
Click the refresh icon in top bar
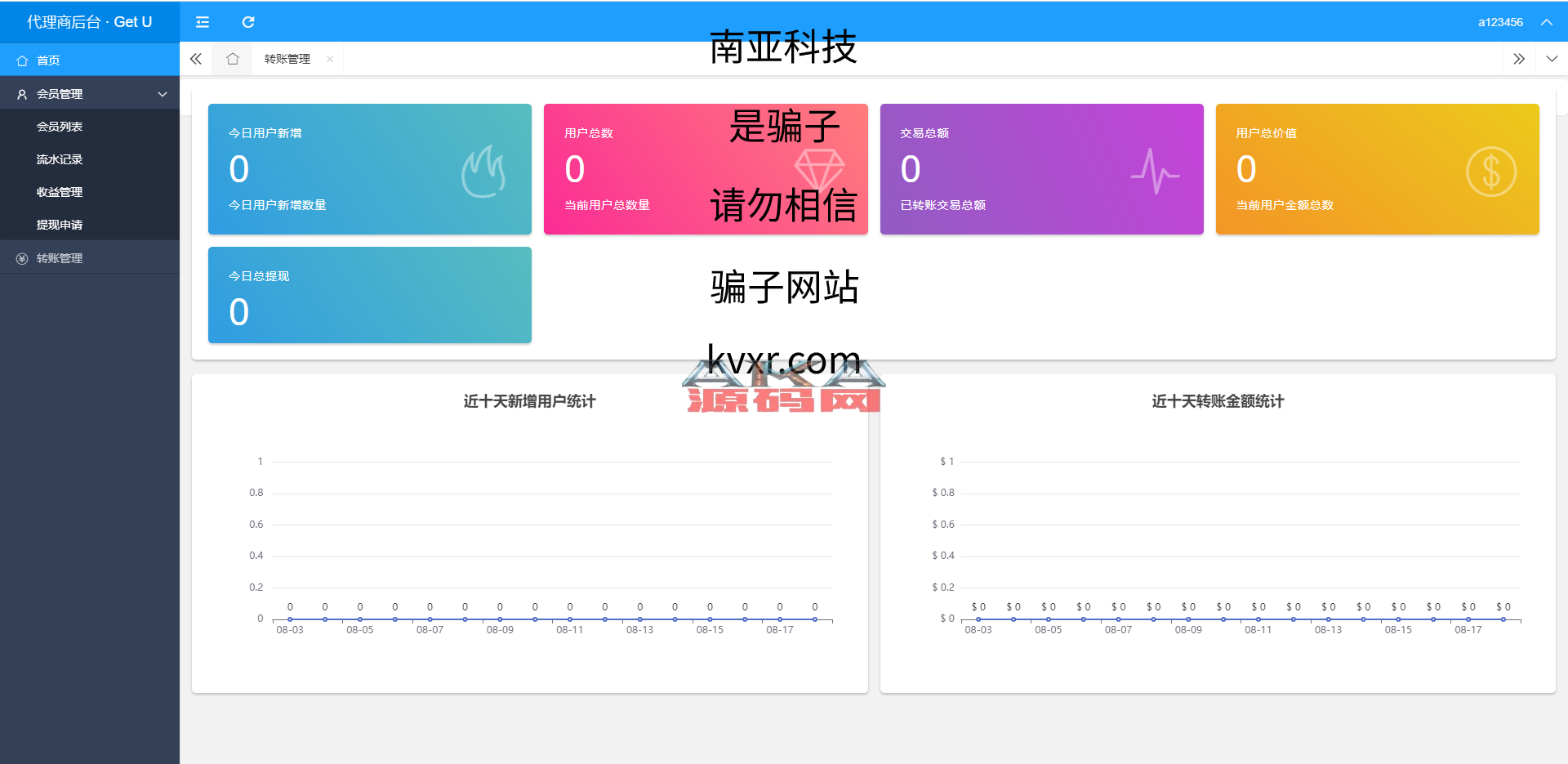[248, 22]
